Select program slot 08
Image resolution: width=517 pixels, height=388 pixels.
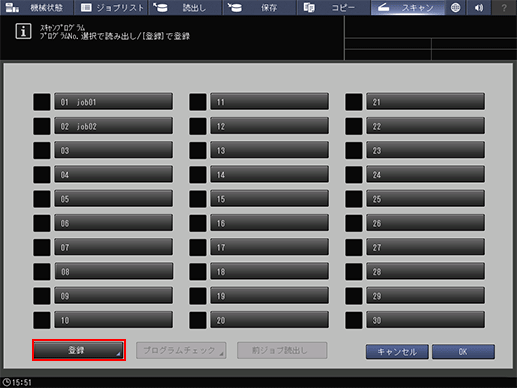click(114, 271)
